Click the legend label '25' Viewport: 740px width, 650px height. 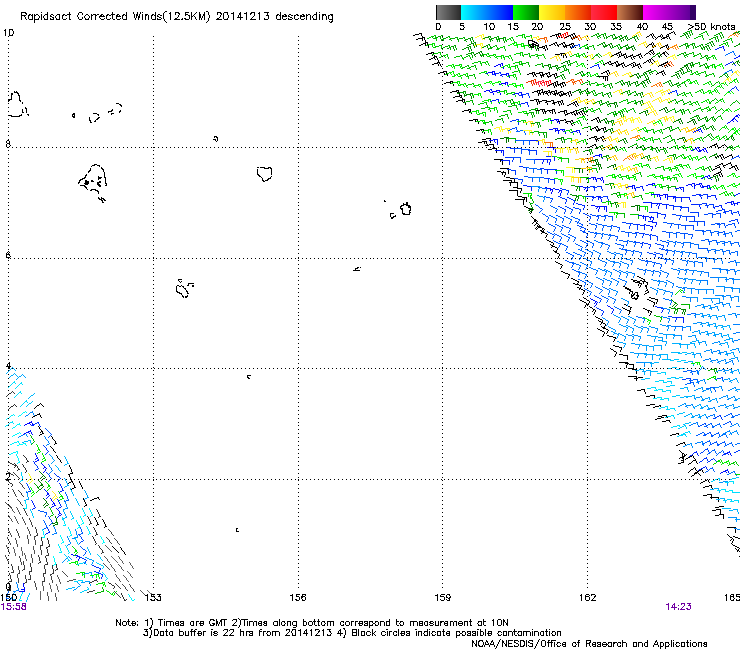(565, 26)
